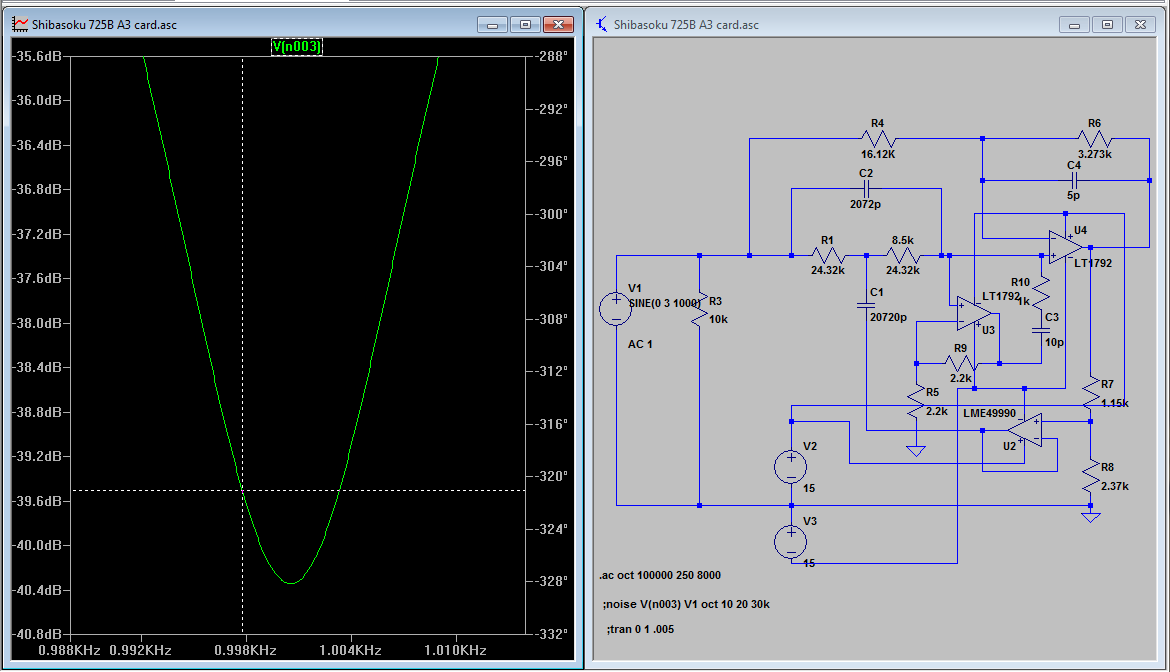The image size is (1170, 672).
Task: Click the -35.6dB left axis label
Action: tap(37, 56)
